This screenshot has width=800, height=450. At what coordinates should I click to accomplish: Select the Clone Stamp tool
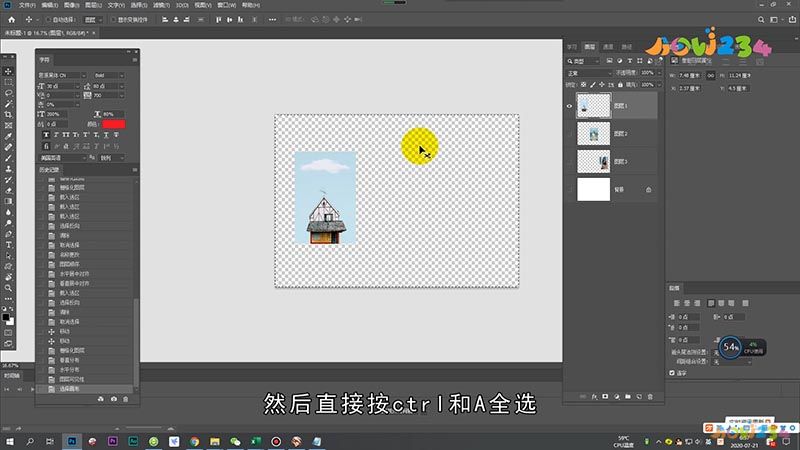coord(8,169)
